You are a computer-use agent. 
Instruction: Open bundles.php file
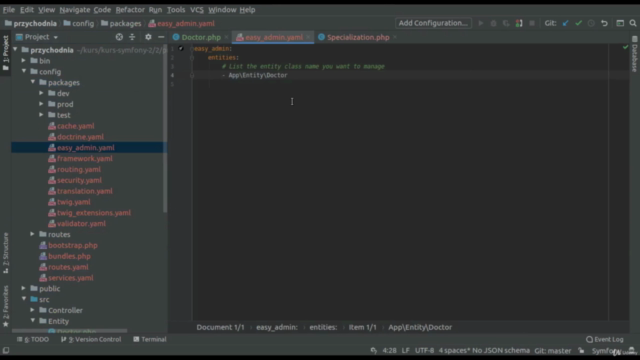coord(69,256)
